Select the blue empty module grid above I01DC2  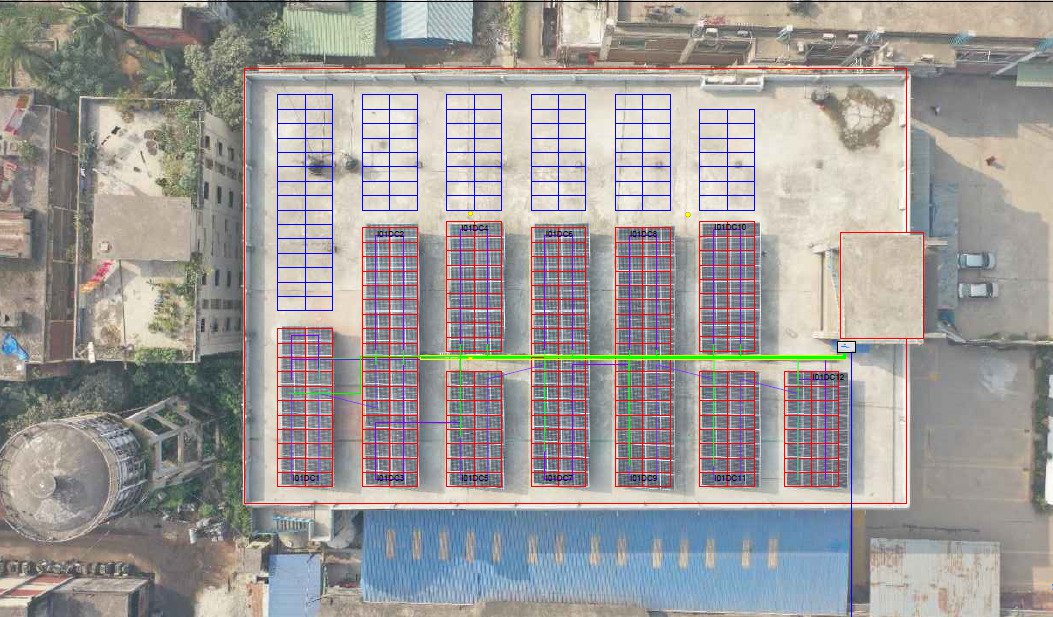pos(390,152)
